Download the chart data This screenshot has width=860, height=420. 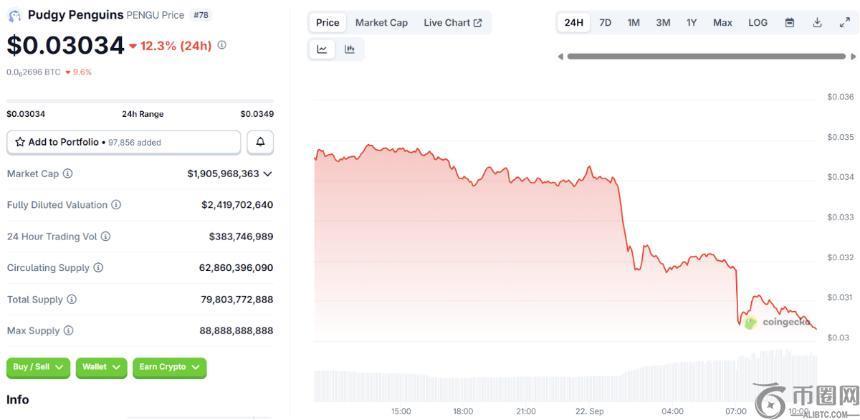point(817,22)
